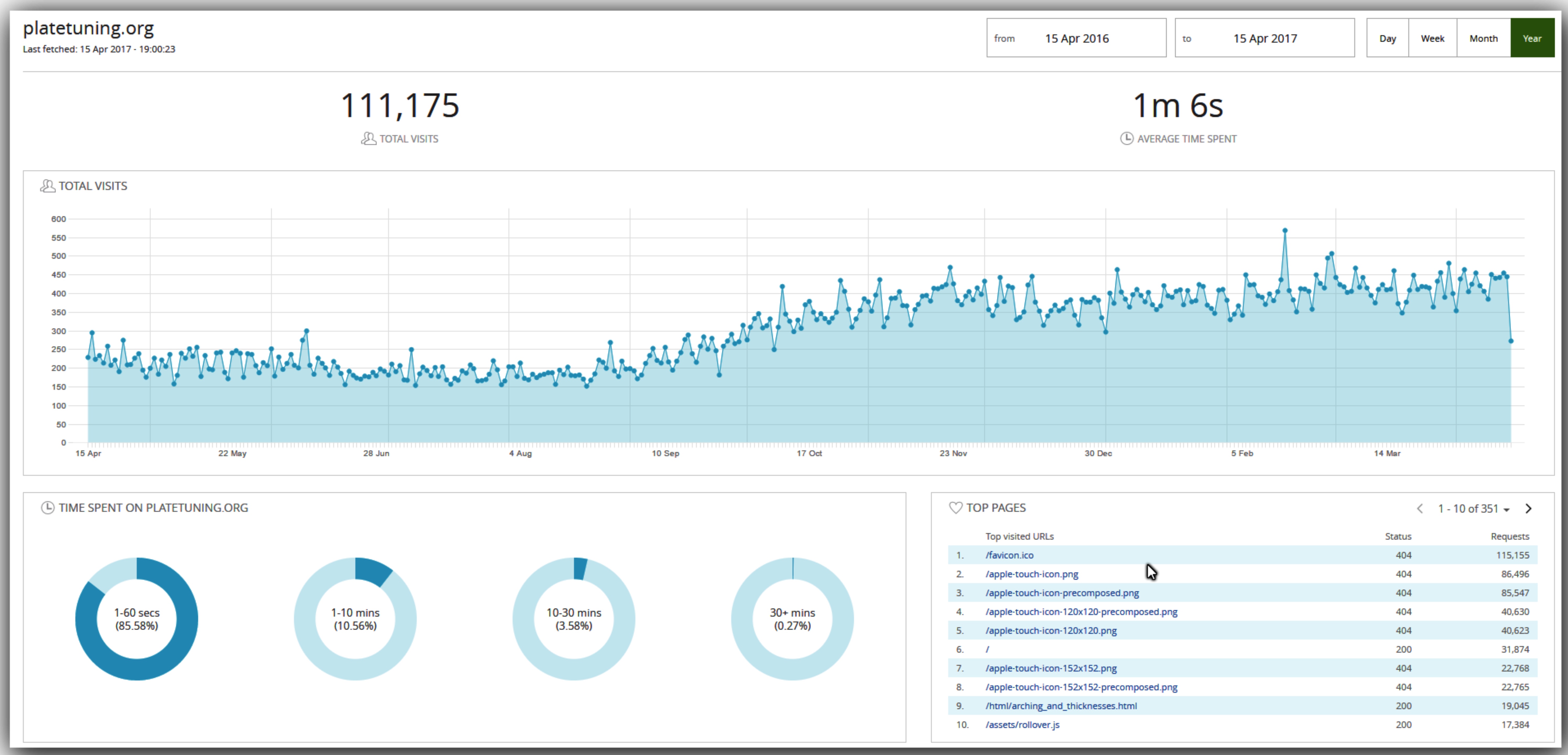This screenshot has width=1568, height=755.
Task: Go to next page of Top Pages
Action: click(x=1528, y=508)
